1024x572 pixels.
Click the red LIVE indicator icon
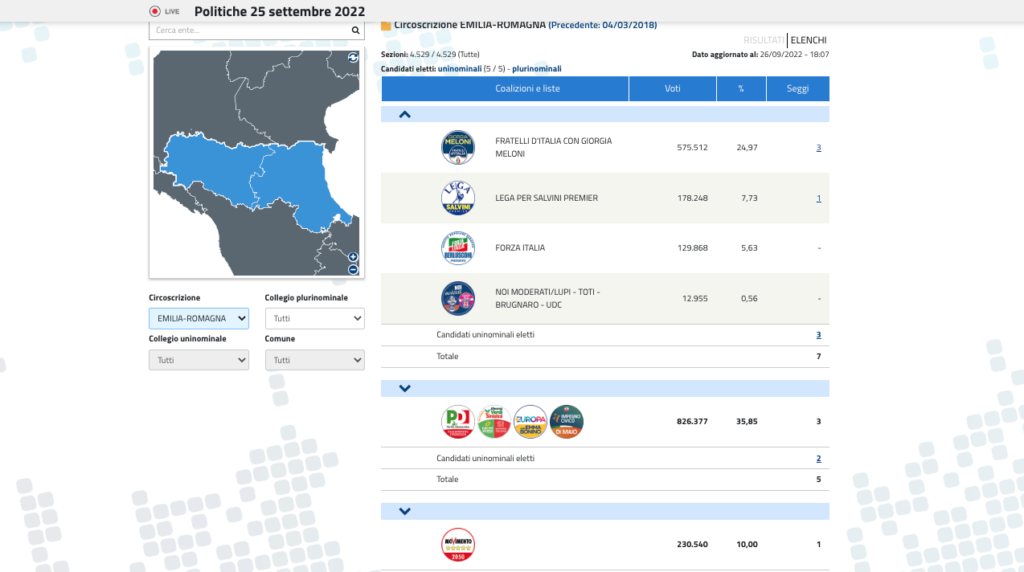tap(155, 11)
